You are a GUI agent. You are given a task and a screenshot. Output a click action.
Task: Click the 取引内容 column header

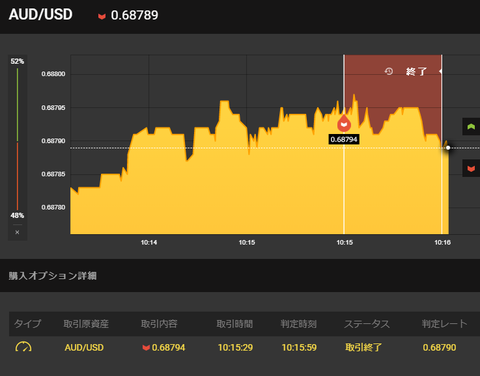[159, 324]
